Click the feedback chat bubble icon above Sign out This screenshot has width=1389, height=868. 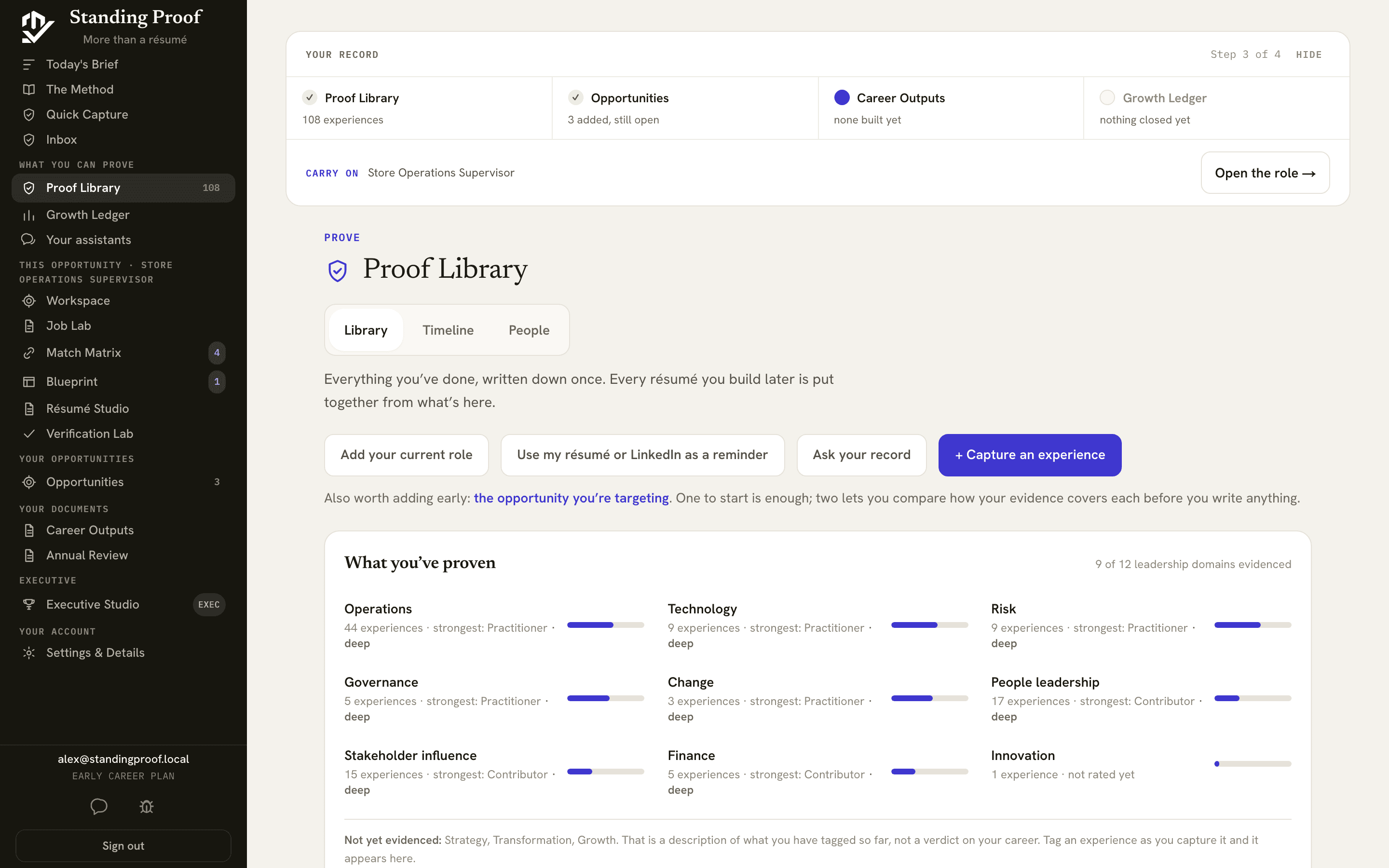click(99, 807)
